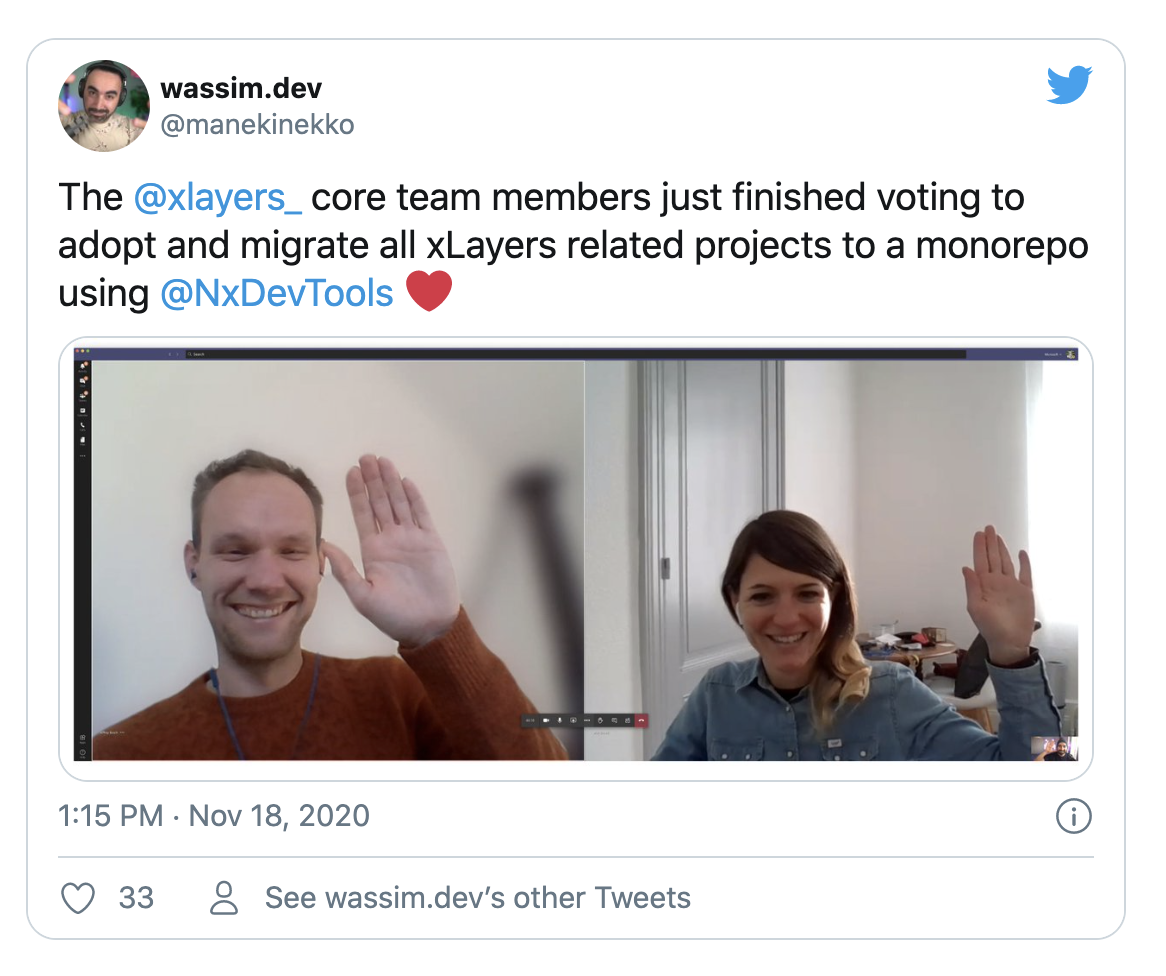Open the @xlayers_ mention link
Viewport: 1166px width, 976px height.
point(218,198)
